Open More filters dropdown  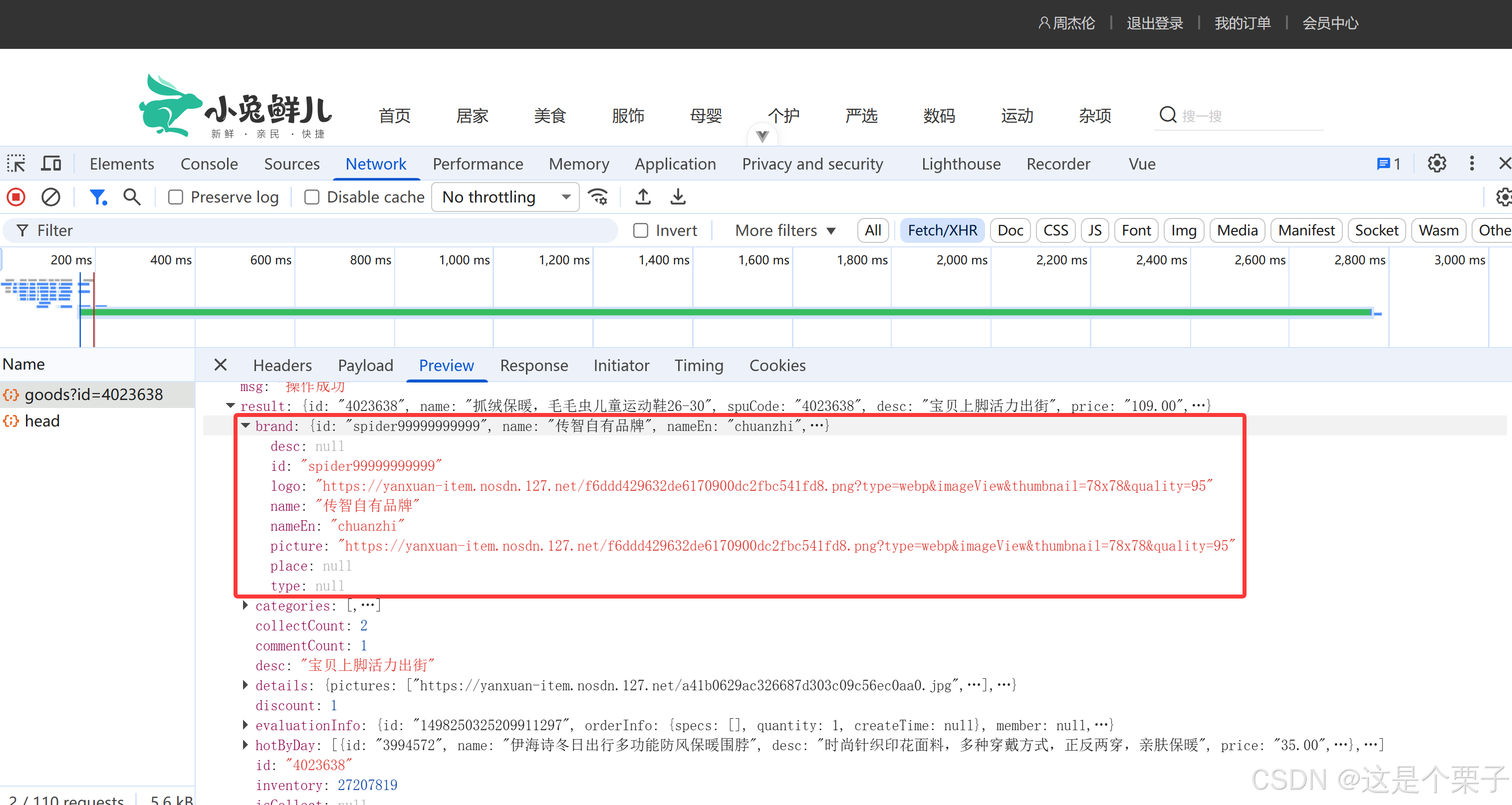coord(785,230)
